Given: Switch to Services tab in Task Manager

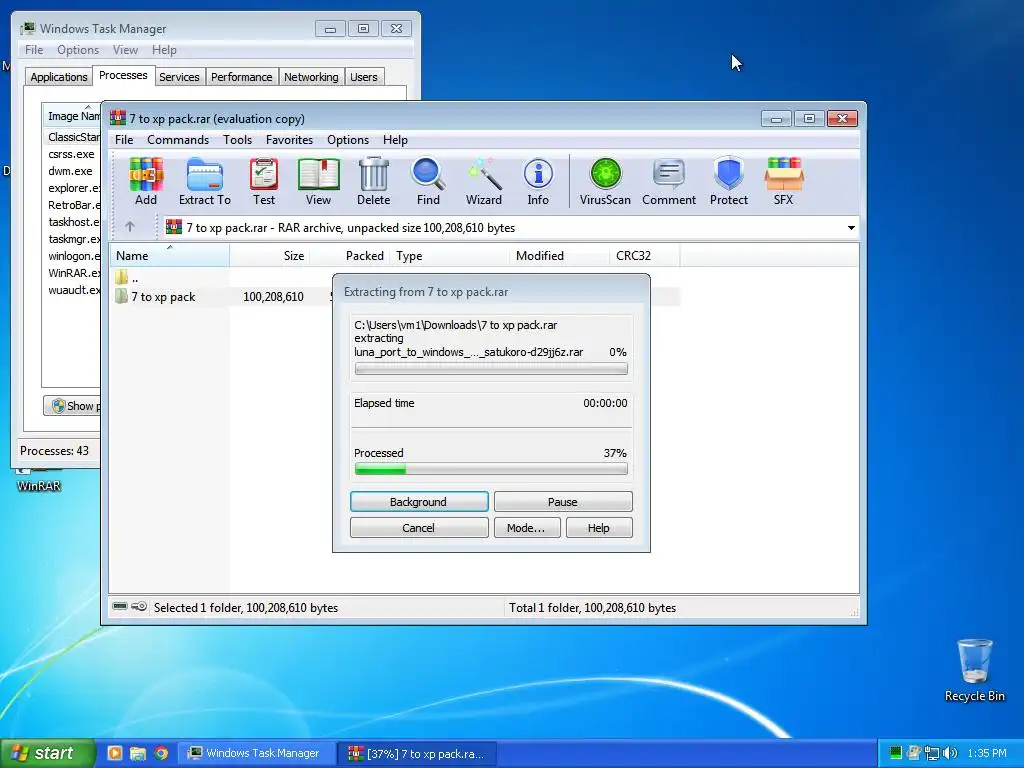Looking at the screenshot, I should click(179, 77).
